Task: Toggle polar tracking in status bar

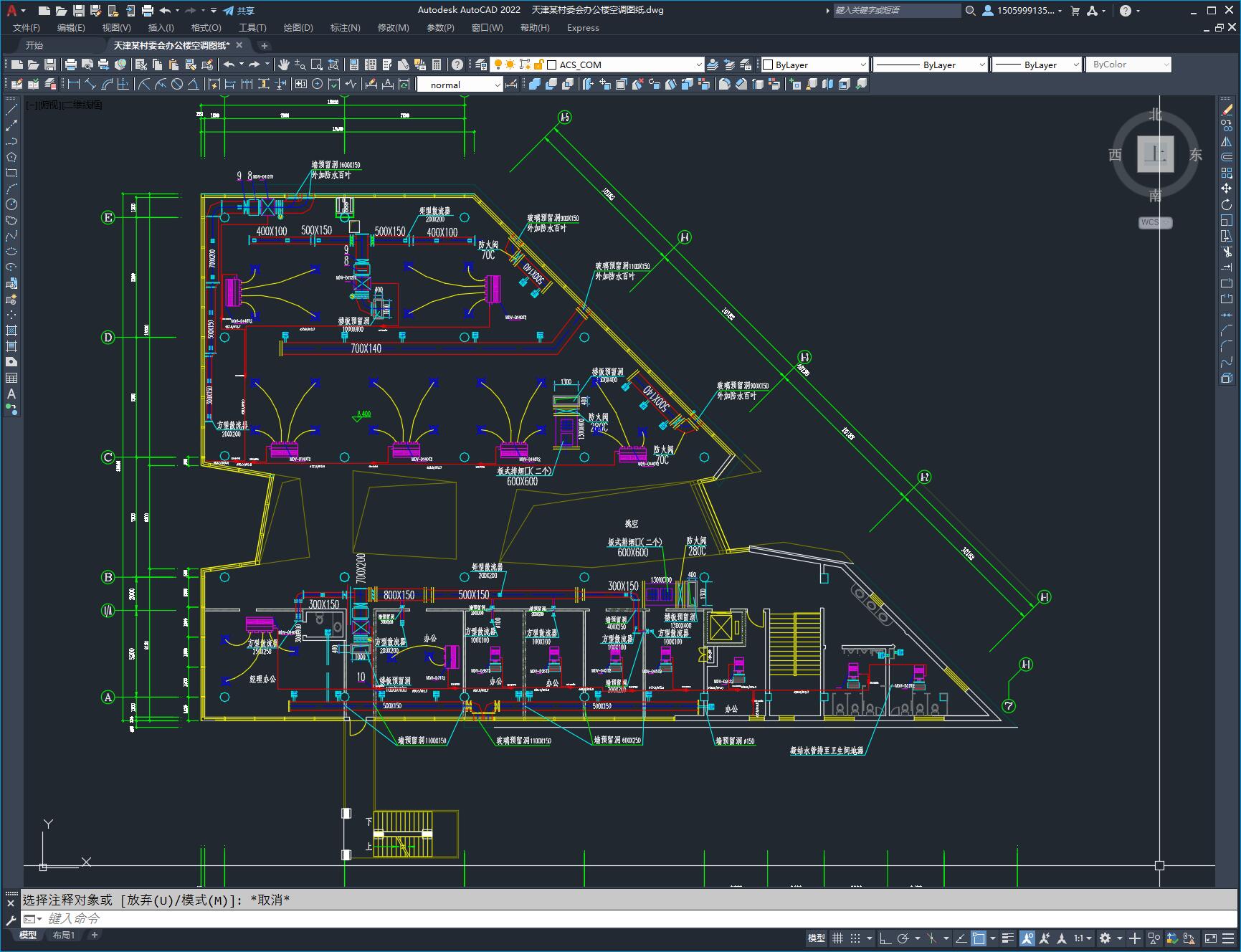Action: [903, 938]
